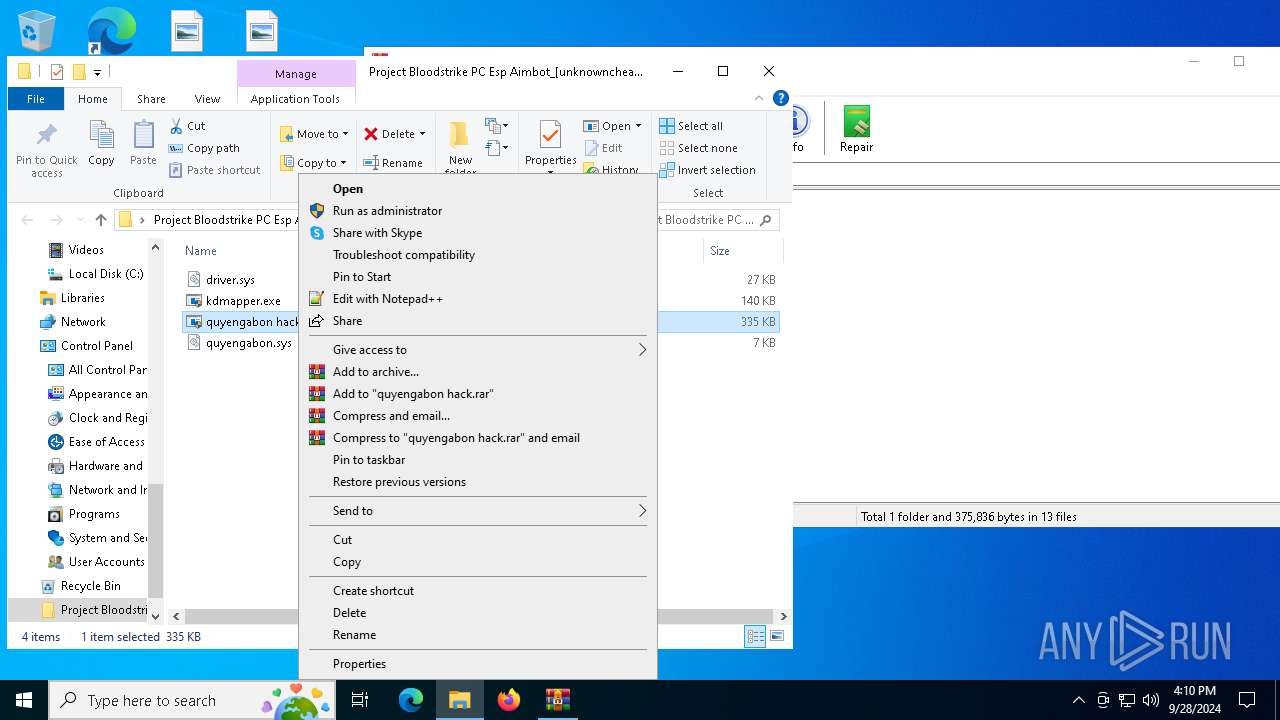Open the Windows Start menu
This screenshot has width=1280, height=720.
tap(24, 700)
